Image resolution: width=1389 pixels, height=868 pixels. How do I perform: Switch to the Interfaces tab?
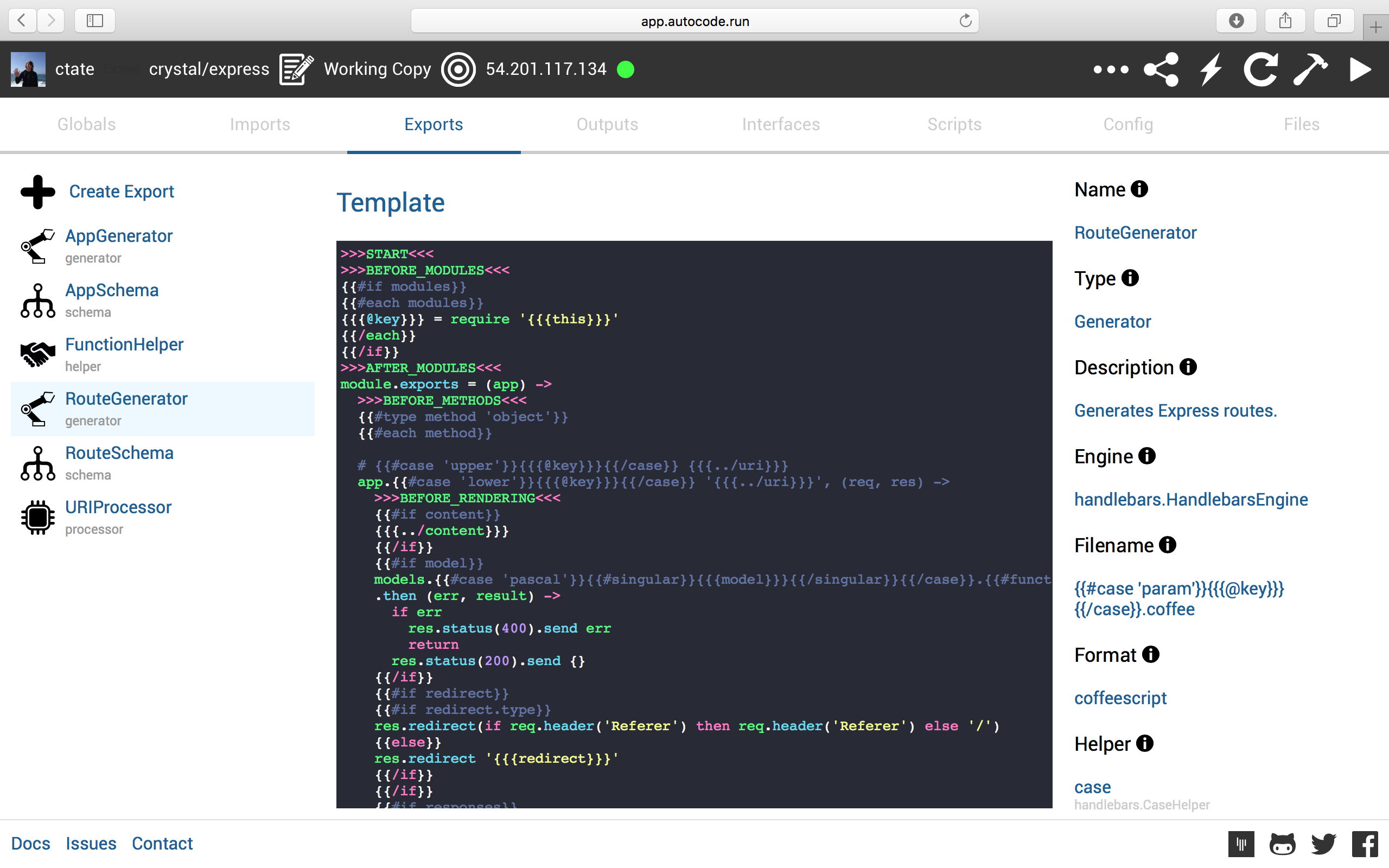click(x=781, y=124)
